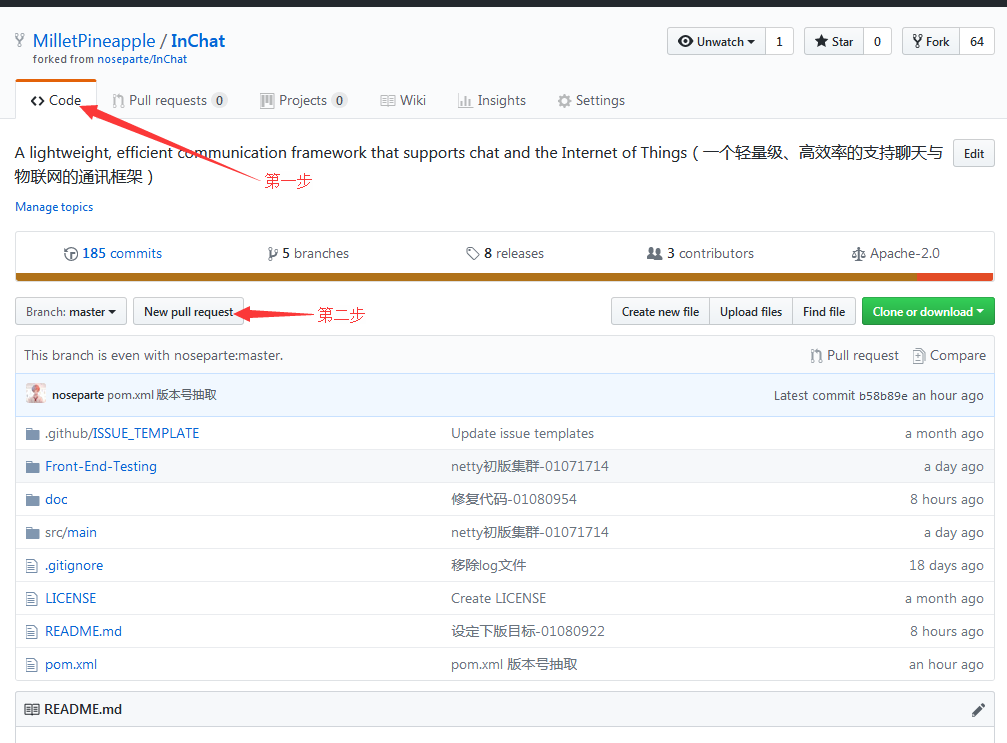Open the noseparte/InChat upstream link
This screenshot has width=1007, height=743.
point(142,59)
